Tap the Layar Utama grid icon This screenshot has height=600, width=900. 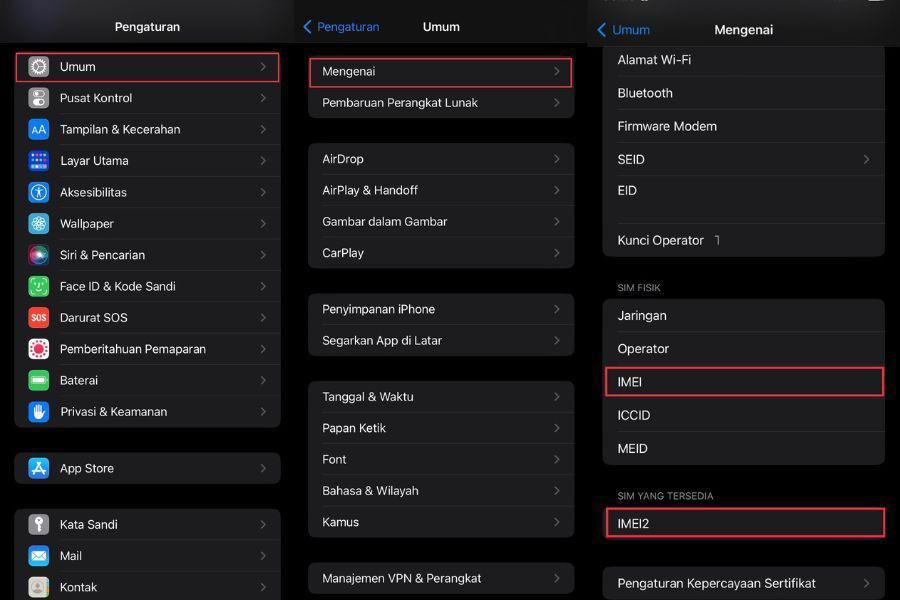(x=38, y=161)
